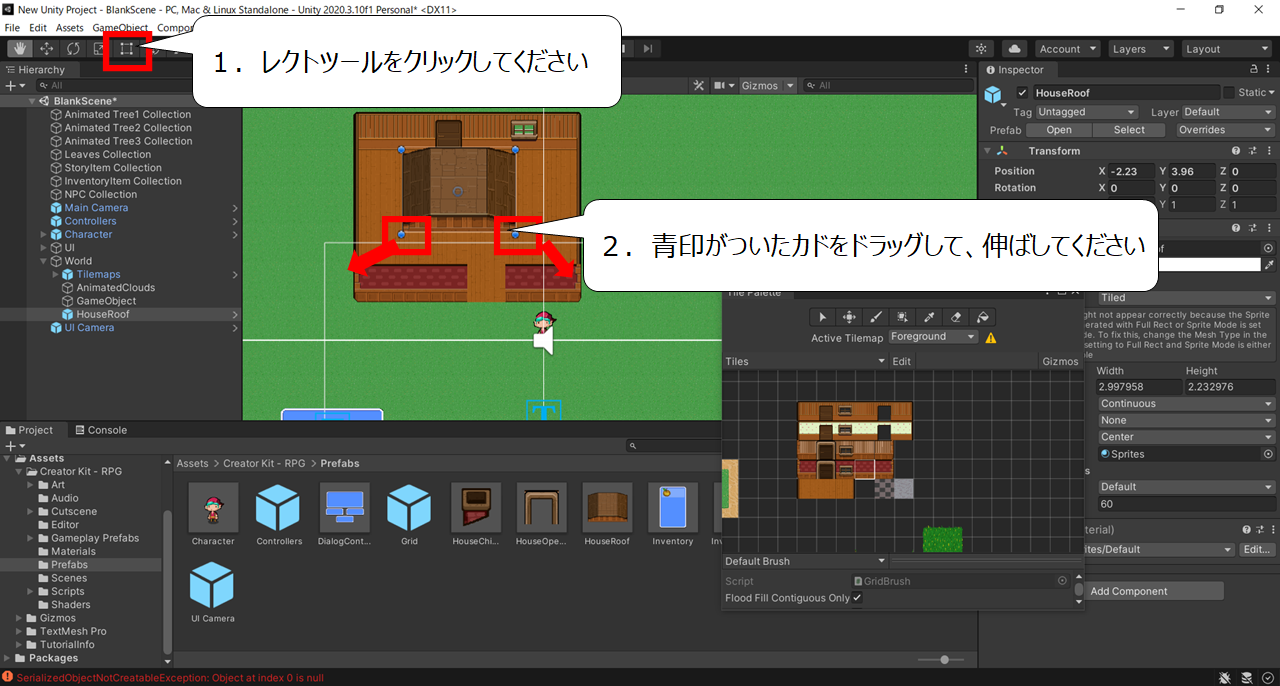The width and height of the screenshot is (1280, 686).
Task: Open the Sprites material object picker
Action: tap(1269, 454)
